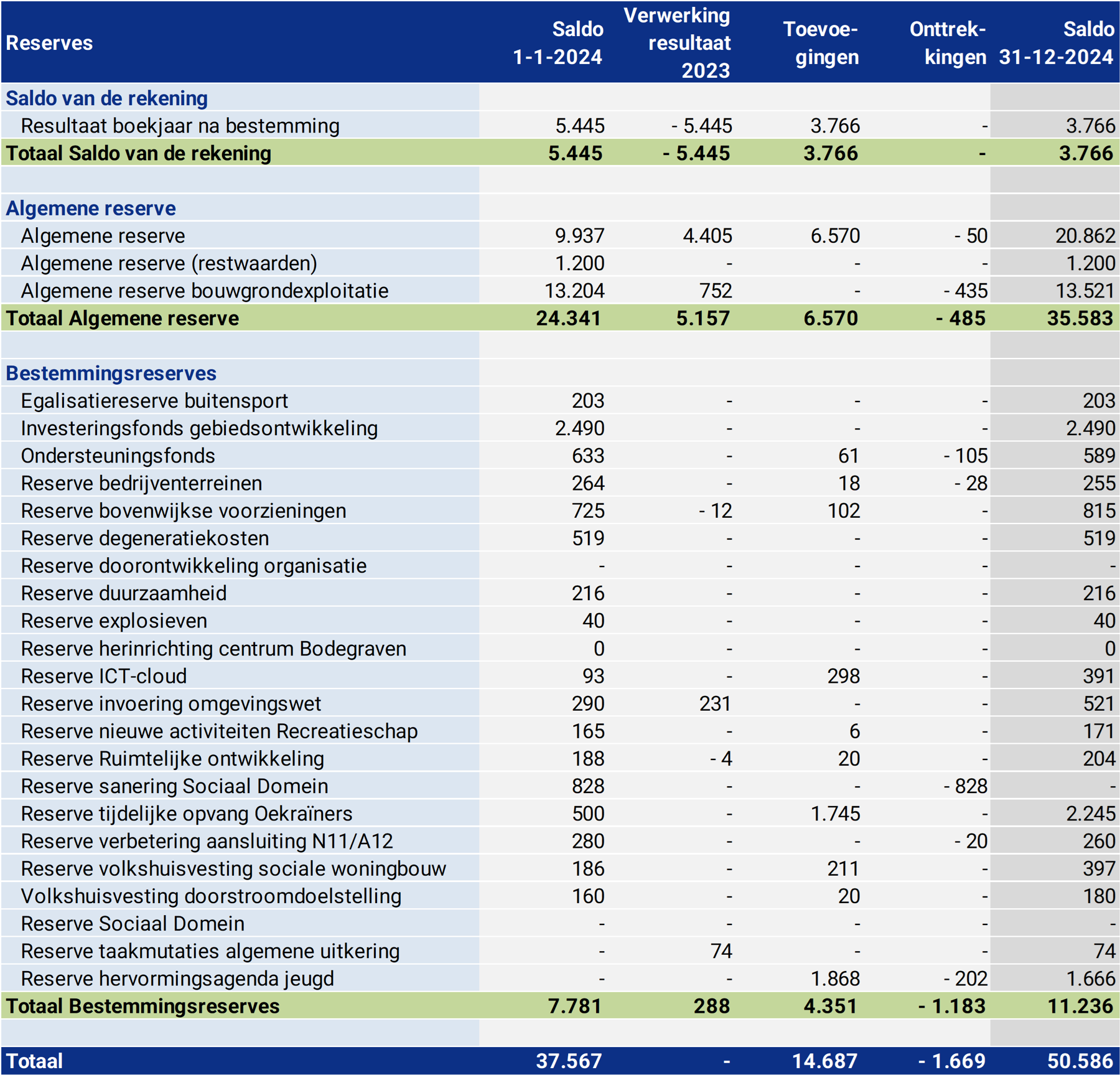The image size is (1120, 1075).
Task: Click the 'Reserve ICT-cloud' row label
Action: [x=103, y=676]
